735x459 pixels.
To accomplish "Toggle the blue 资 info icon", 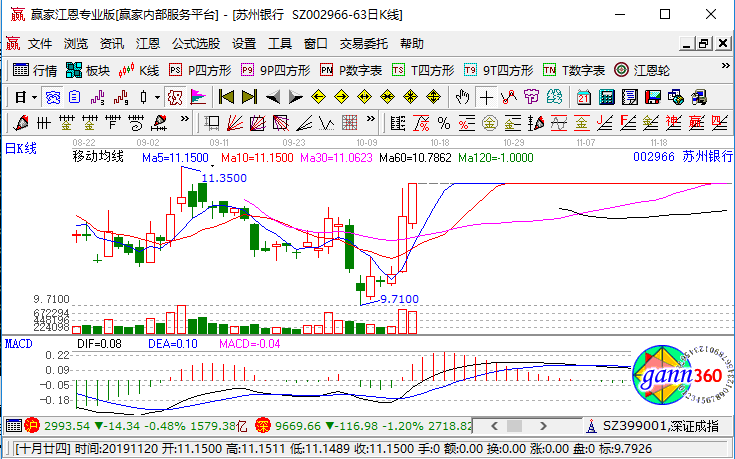I will pyautogui.click(x=52, y=98).
